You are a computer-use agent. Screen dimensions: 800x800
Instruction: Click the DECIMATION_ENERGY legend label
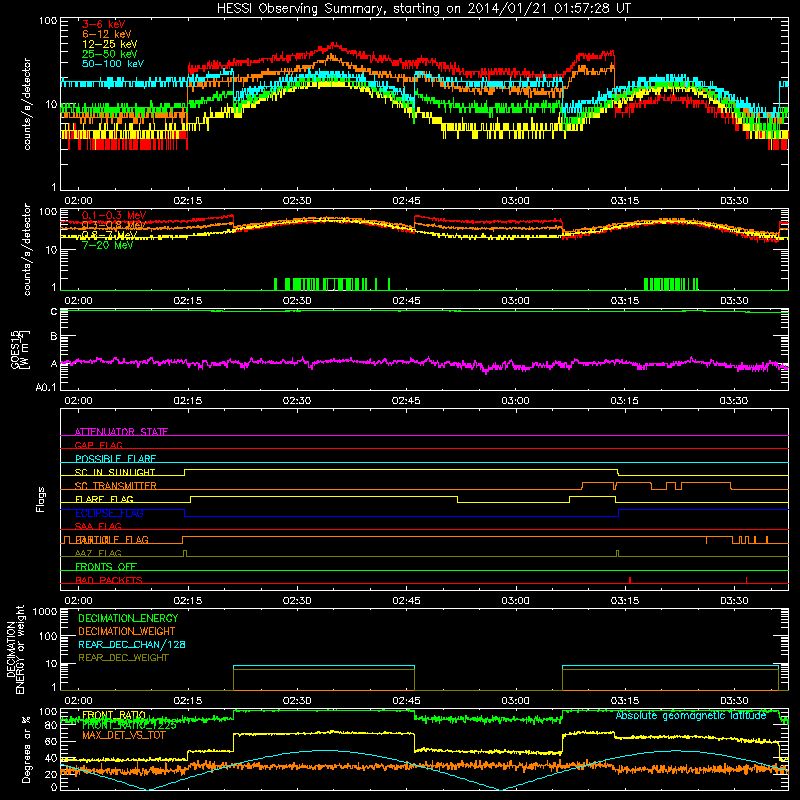coord(128,618)
